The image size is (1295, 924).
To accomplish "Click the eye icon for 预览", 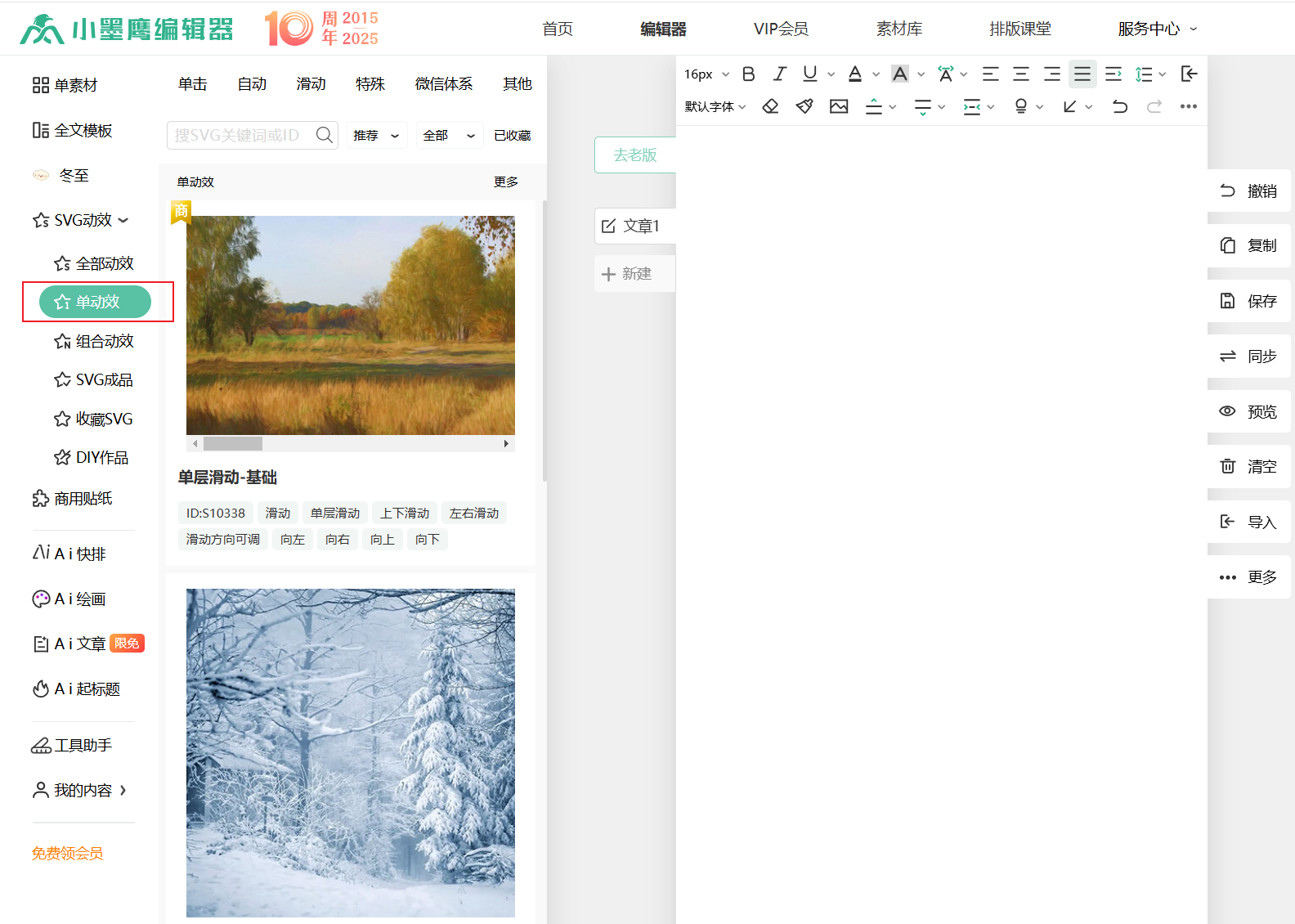I will (x=1227, y=411).
